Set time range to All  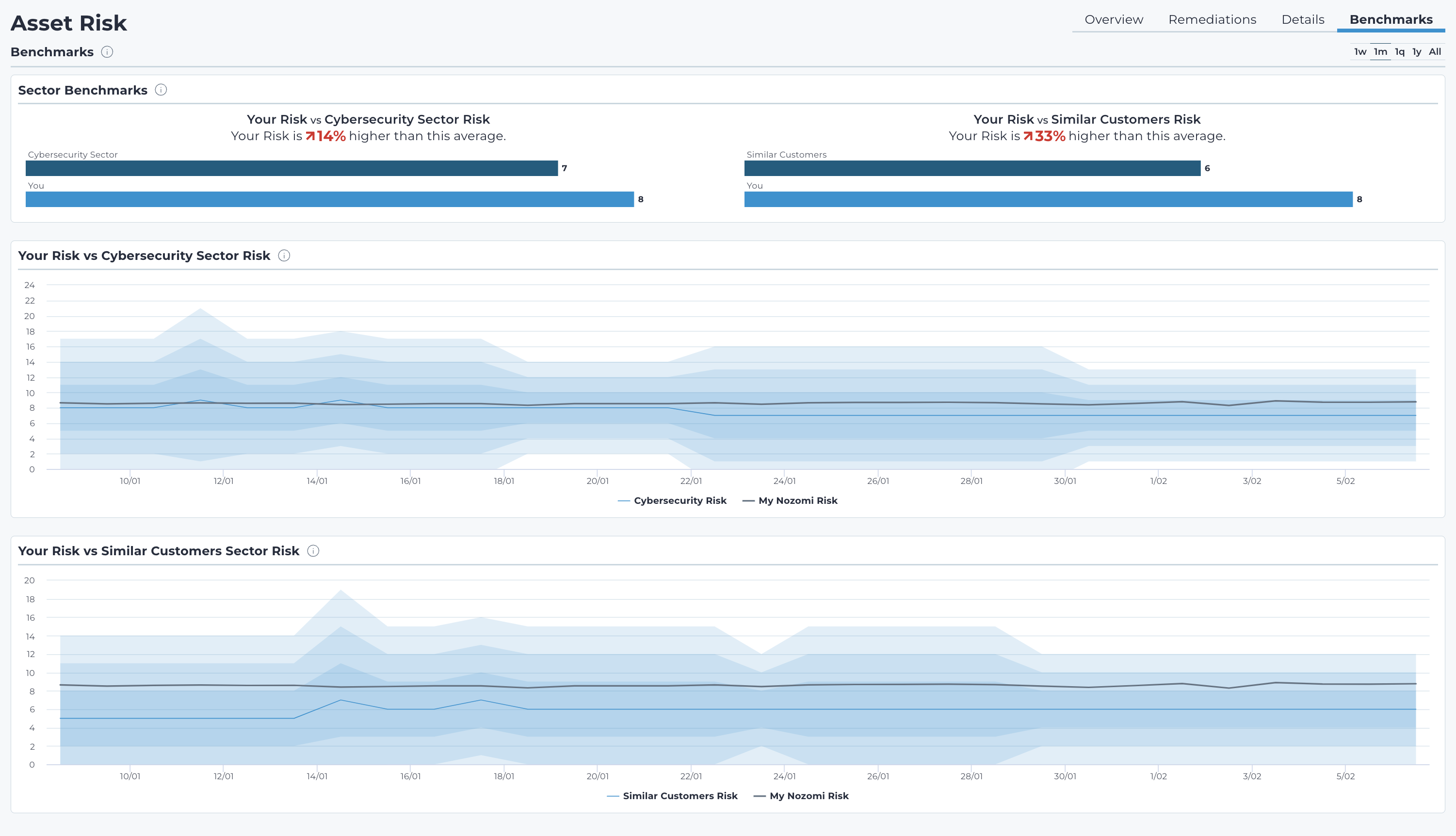[x=1435, y=52]
